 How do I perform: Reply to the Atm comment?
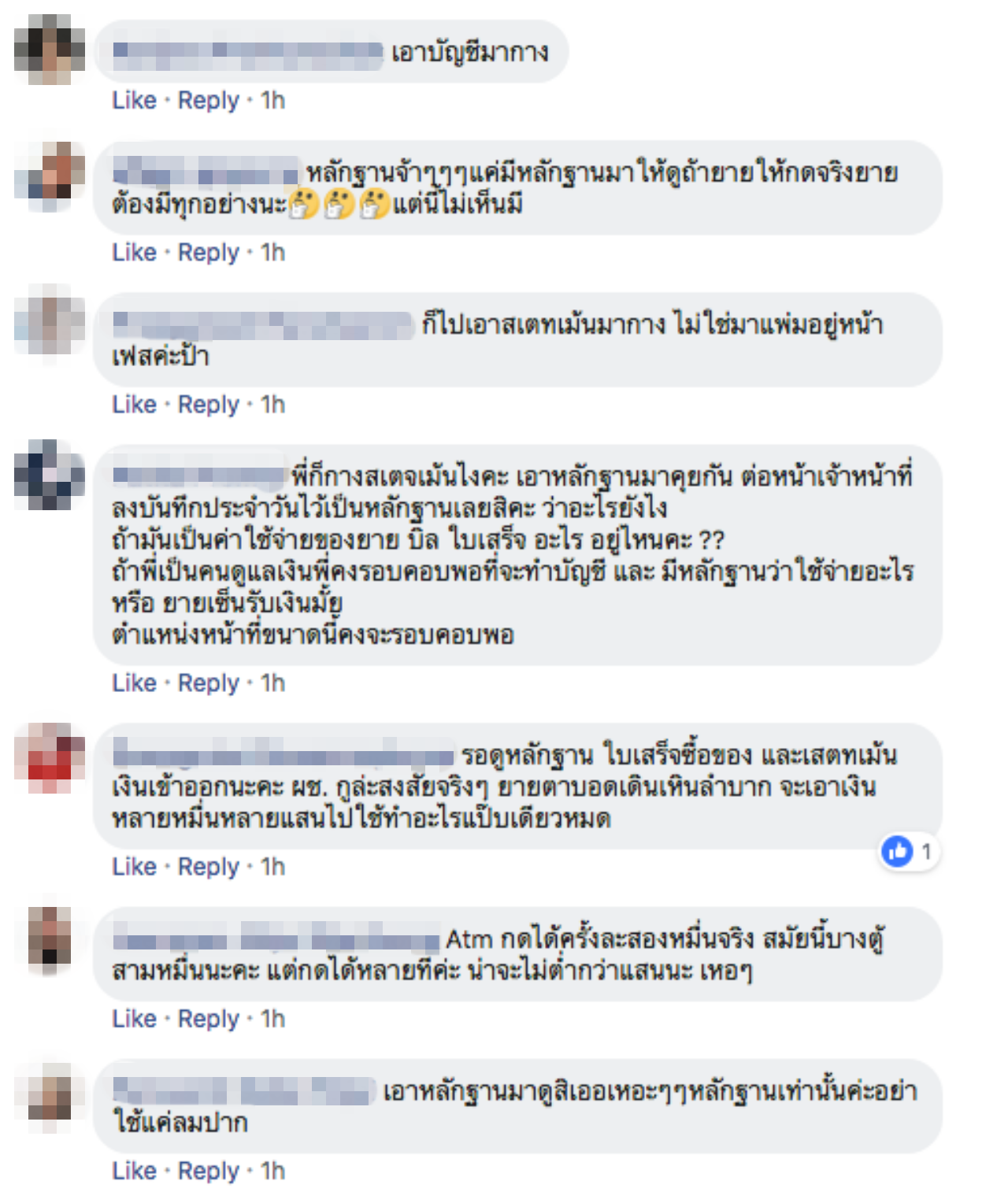[x=208, y=1018]
